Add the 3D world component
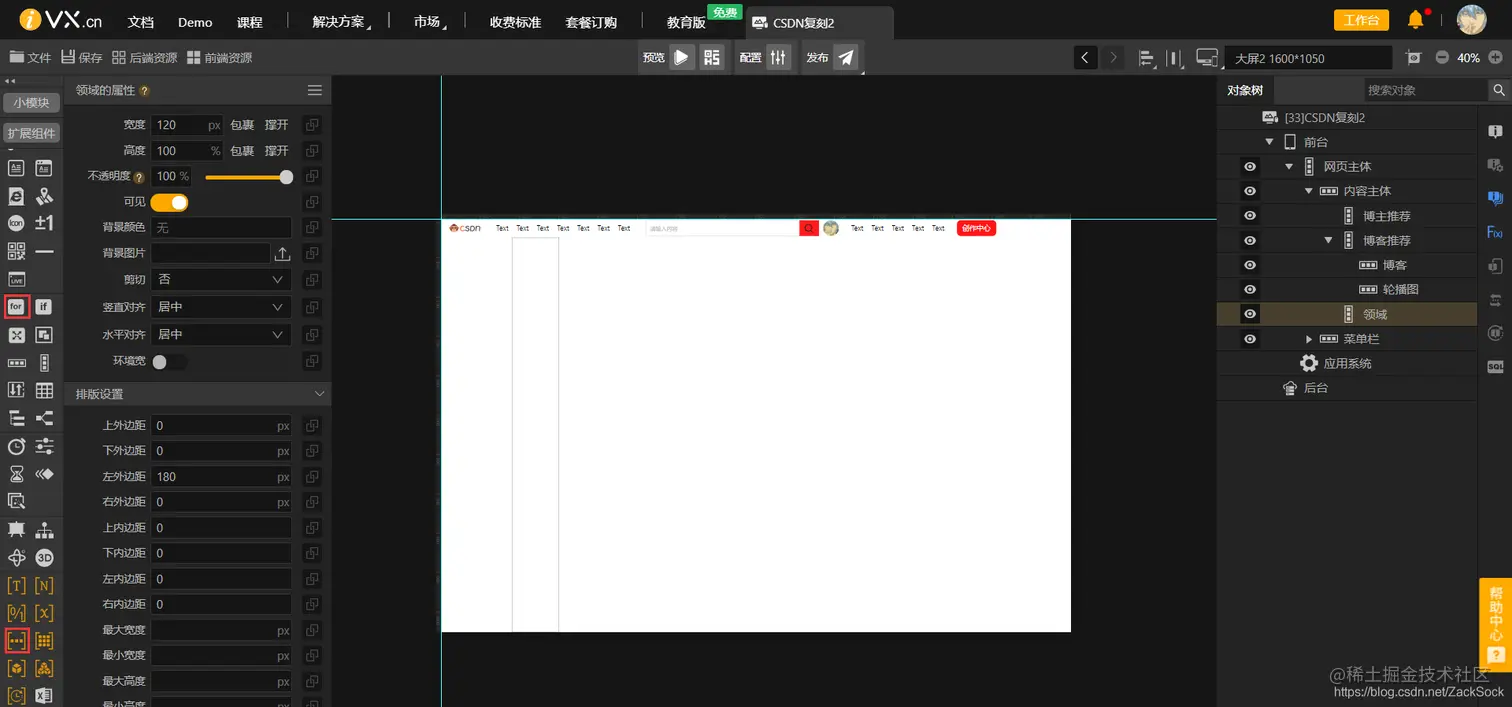Image resolution: width=1512 pixels, height=707 pixels. click(x=44, y=558)
